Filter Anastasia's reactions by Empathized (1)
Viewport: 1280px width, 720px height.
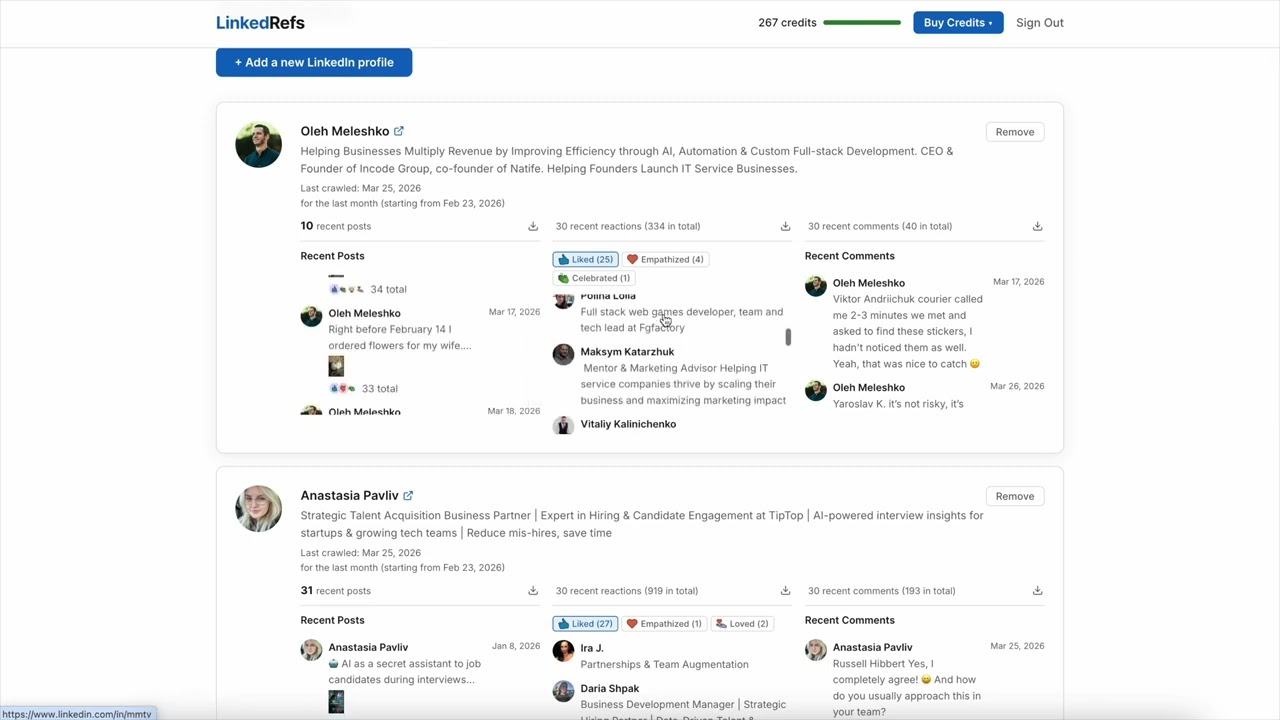coord(664,623)
